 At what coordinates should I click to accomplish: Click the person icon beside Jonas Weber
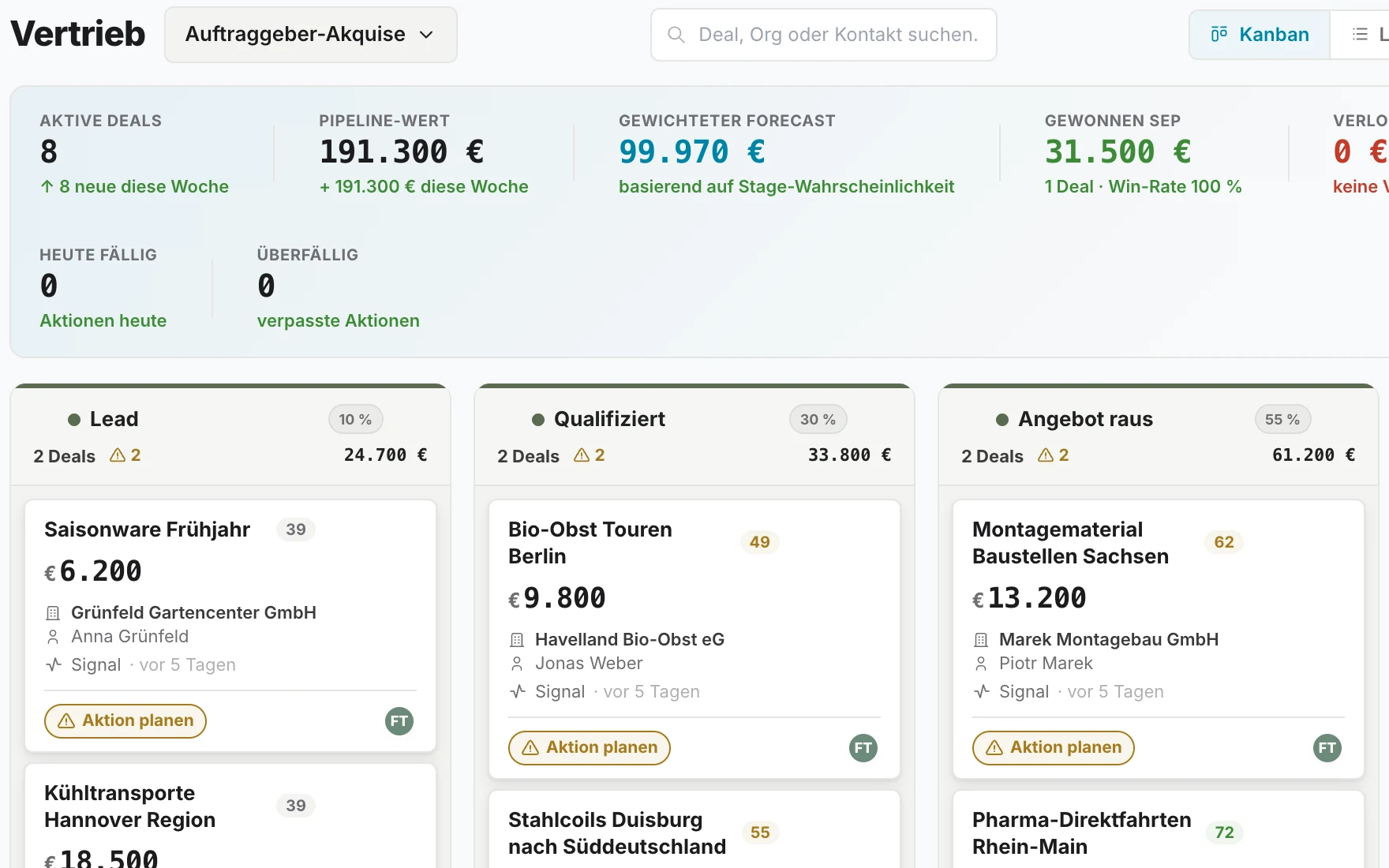pyautogui.click(x=517, y=664)
